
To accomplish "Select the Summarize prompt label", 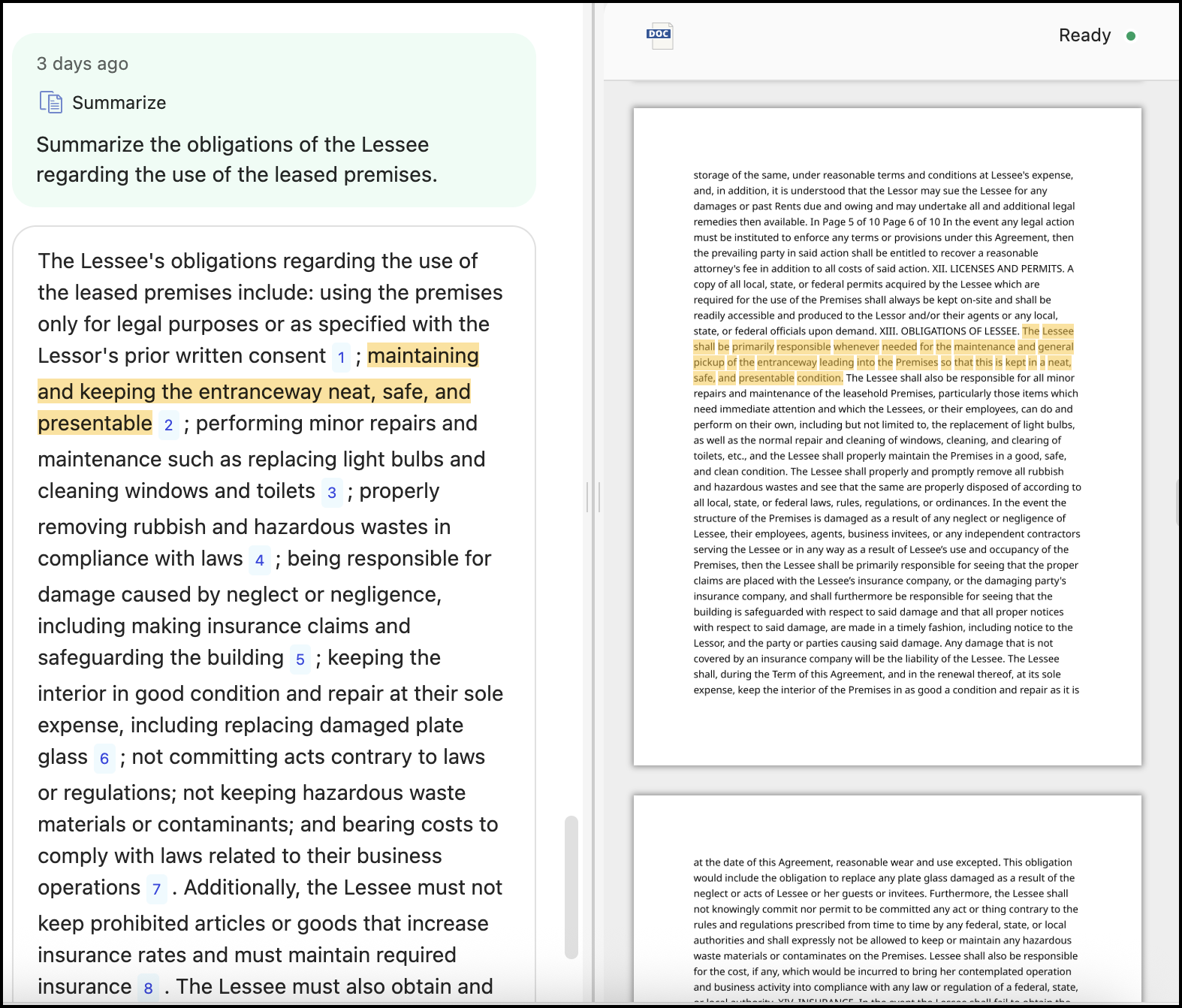I will (x=119, y=103).
